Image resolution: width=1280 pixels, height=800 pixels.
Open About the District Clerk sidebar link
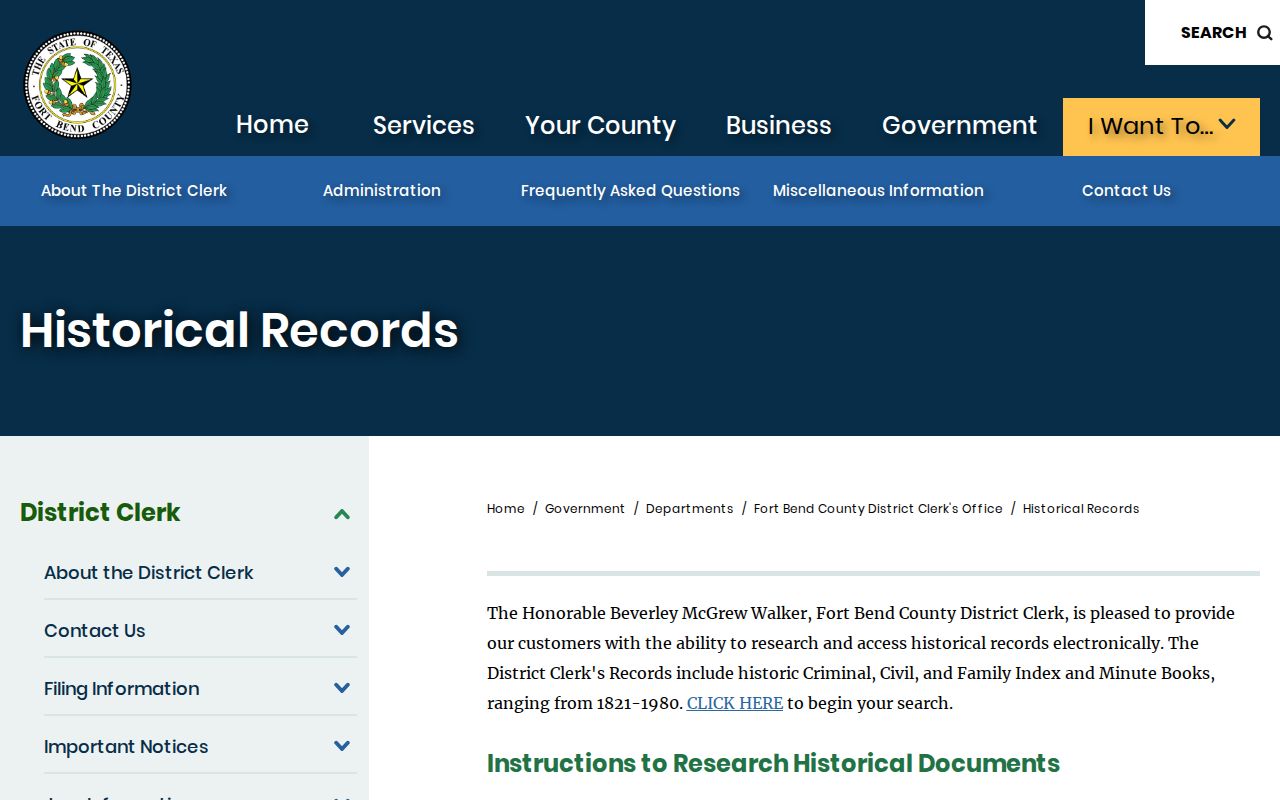[149, 572]
